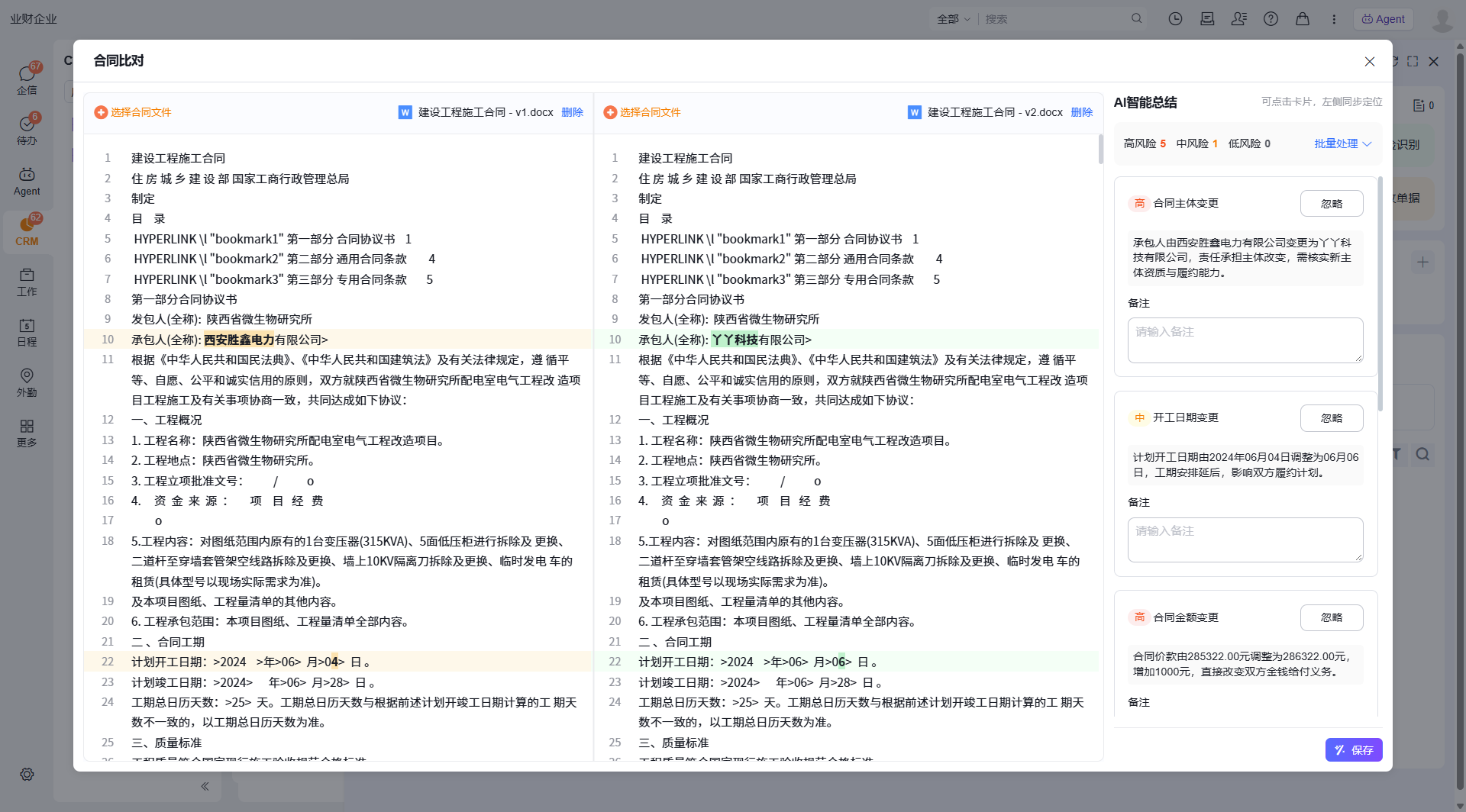Image resolution: width=1466 pixels, height=812 pixels.
Task: Open settings gear in the sidebar
Action: coord(27,774)
